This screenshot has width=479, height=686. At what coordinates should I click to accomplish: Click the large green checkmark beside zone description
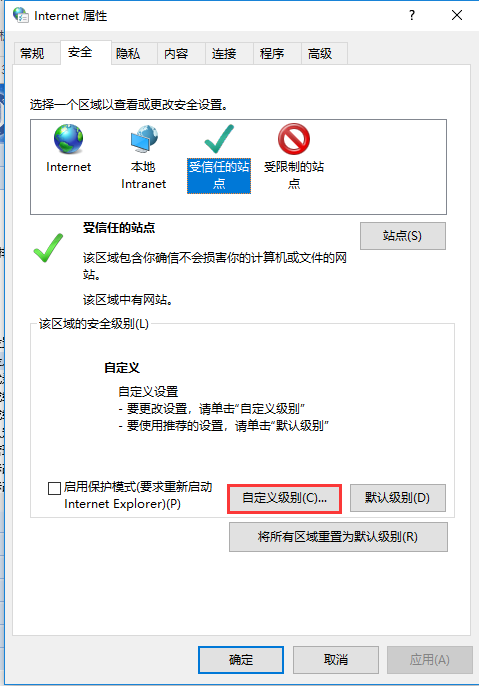(48, 248)
